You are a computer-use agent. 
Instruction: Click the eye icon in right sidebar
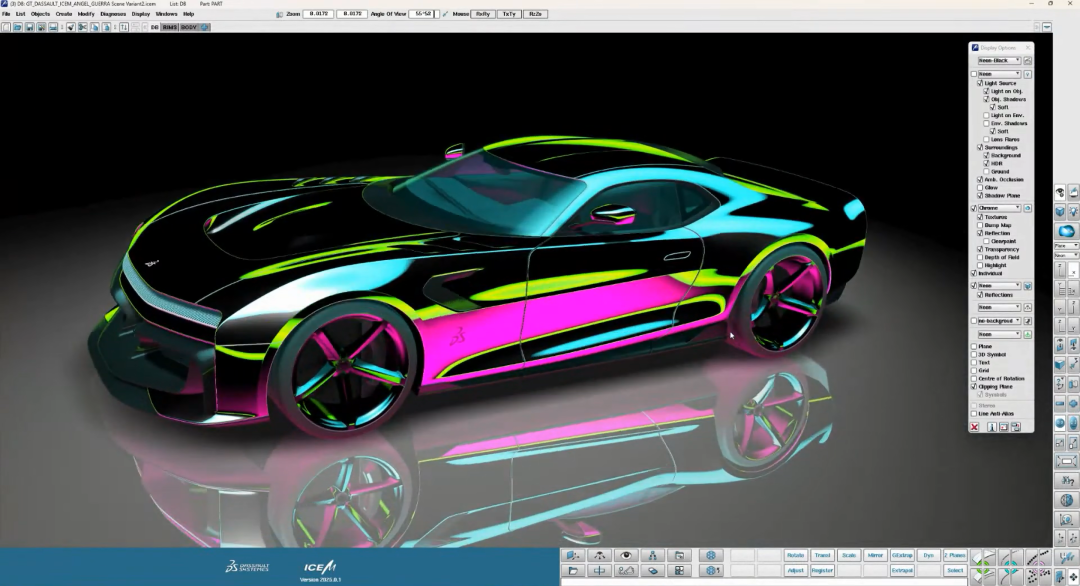point(1060,193)
